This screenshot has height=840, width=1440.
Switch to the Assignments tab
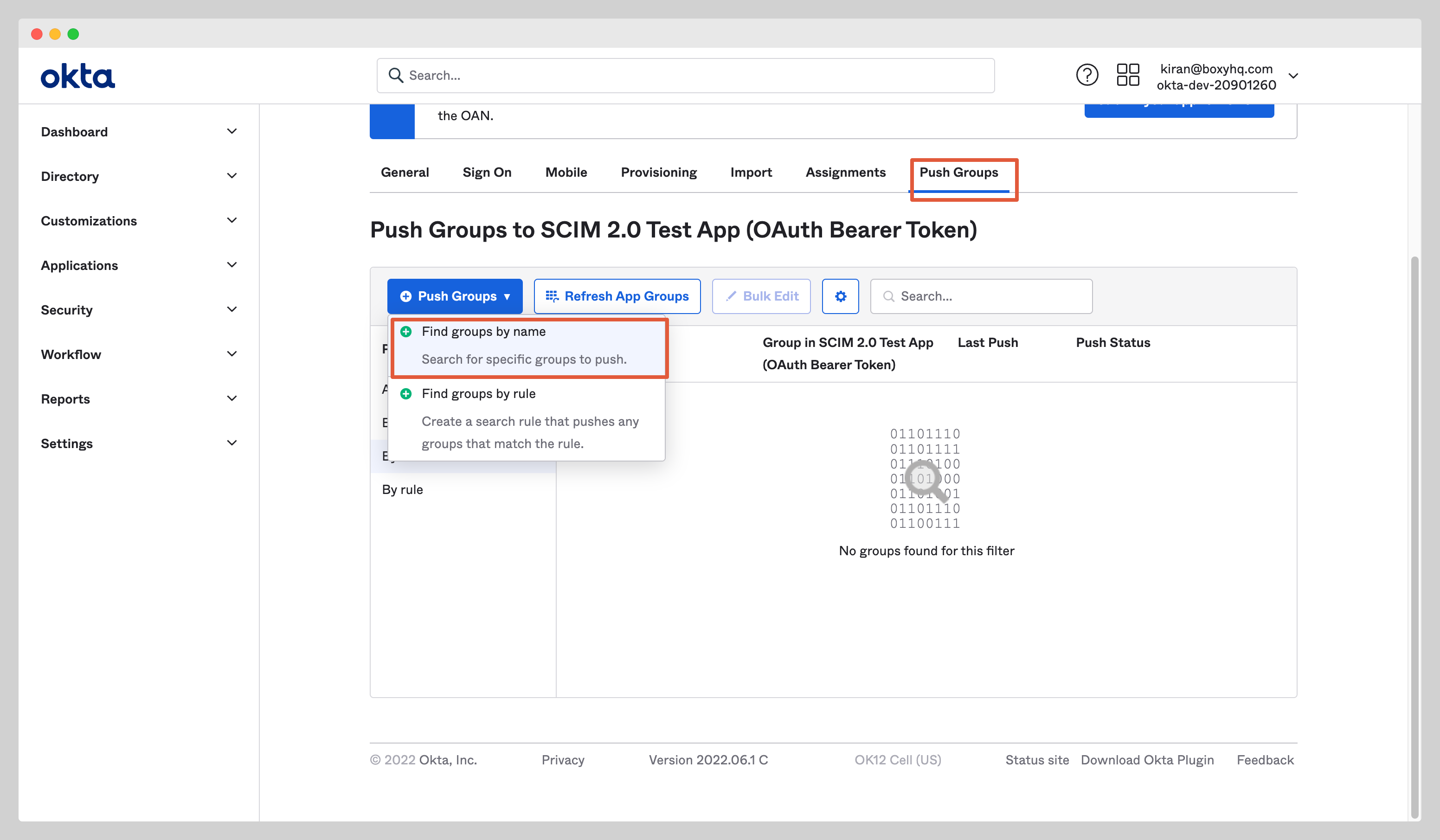tap(846, 172)
